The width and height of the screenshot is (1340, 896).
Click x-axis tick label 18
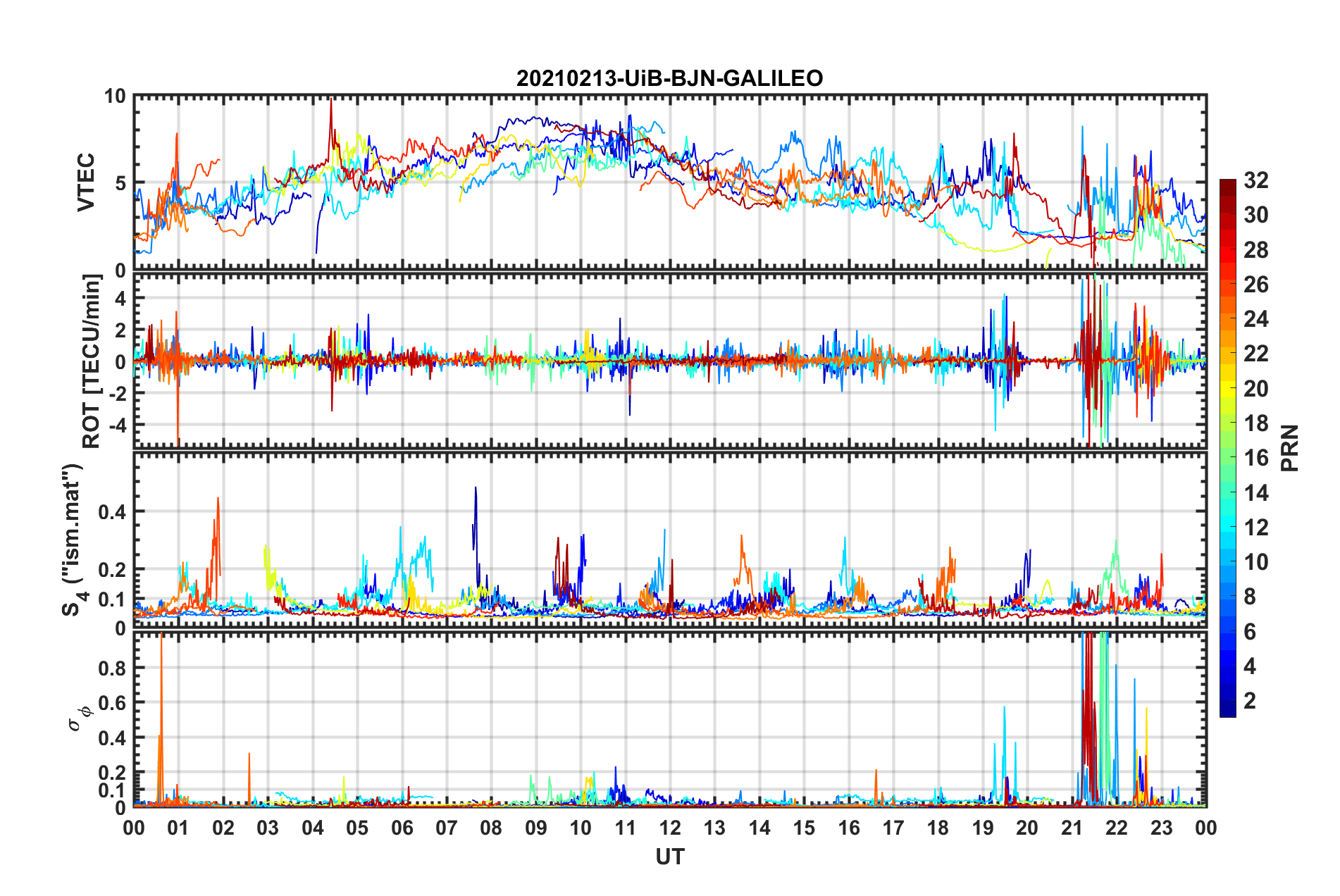[938, 828]
